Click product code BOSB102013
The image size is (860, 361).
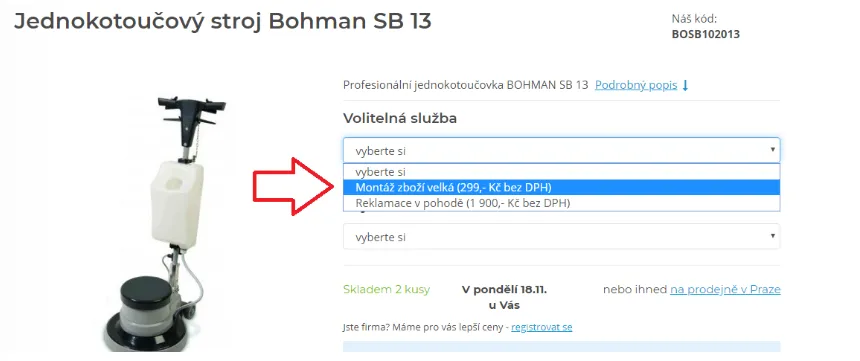(706, 34)
